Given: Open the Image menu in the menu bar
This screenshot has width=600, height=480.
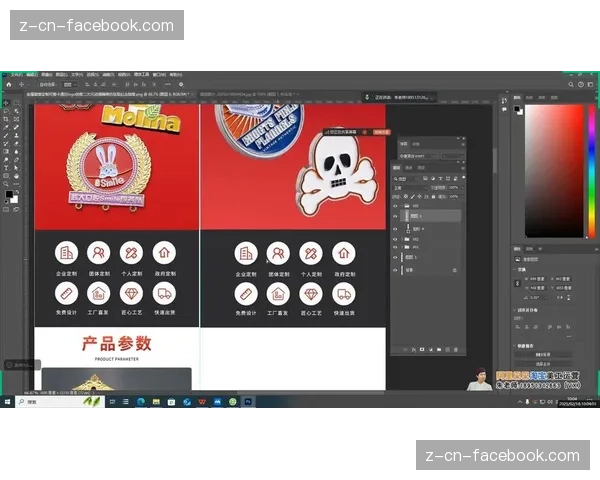Looking at the screenshot, I should tap(47, 75).
